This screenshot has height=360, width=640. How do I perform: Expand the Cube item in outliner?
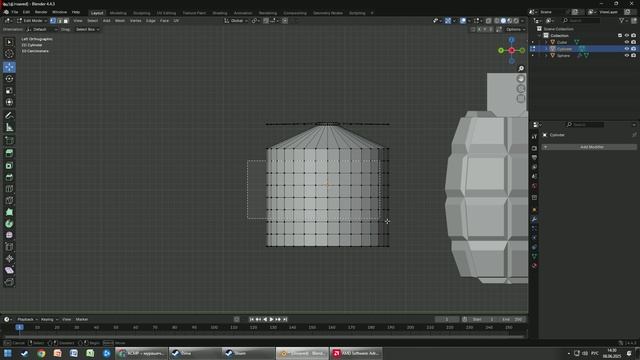click(546, 42)
